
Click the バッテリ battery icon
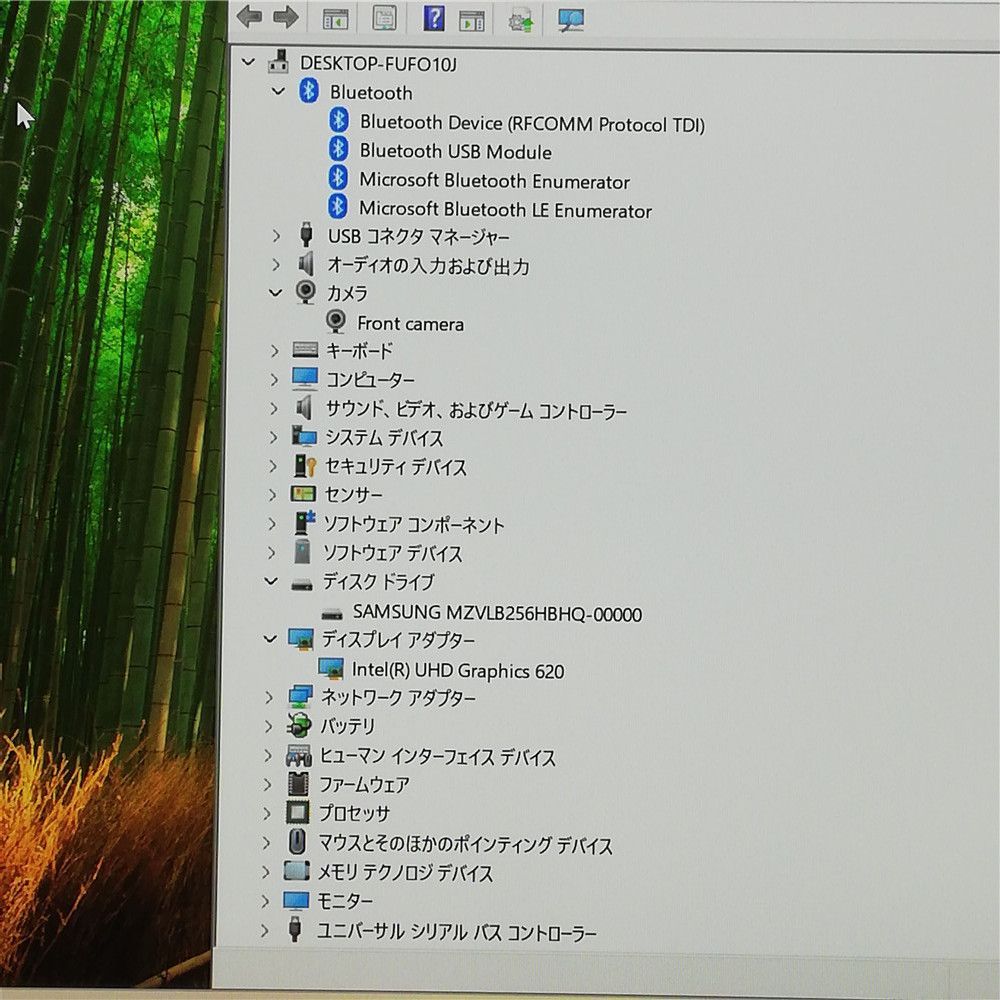298,725
